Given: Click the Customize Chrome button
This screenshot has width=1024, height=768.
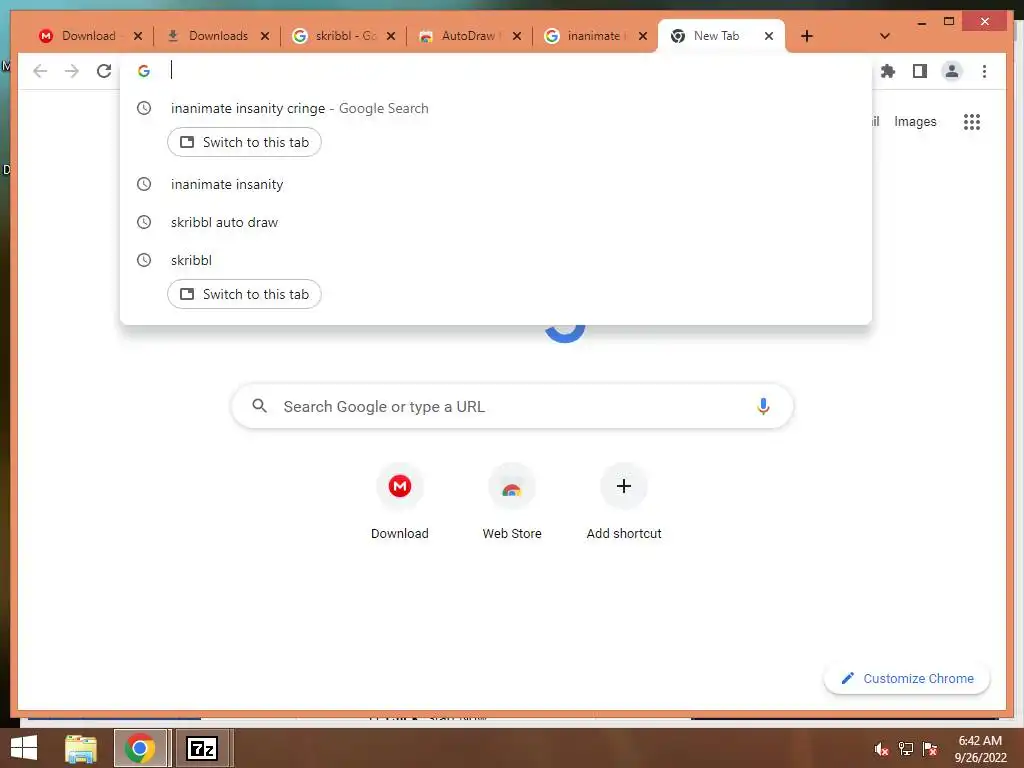Looking at the screenshot, I should pyautogui.click(x=907, y=679).
